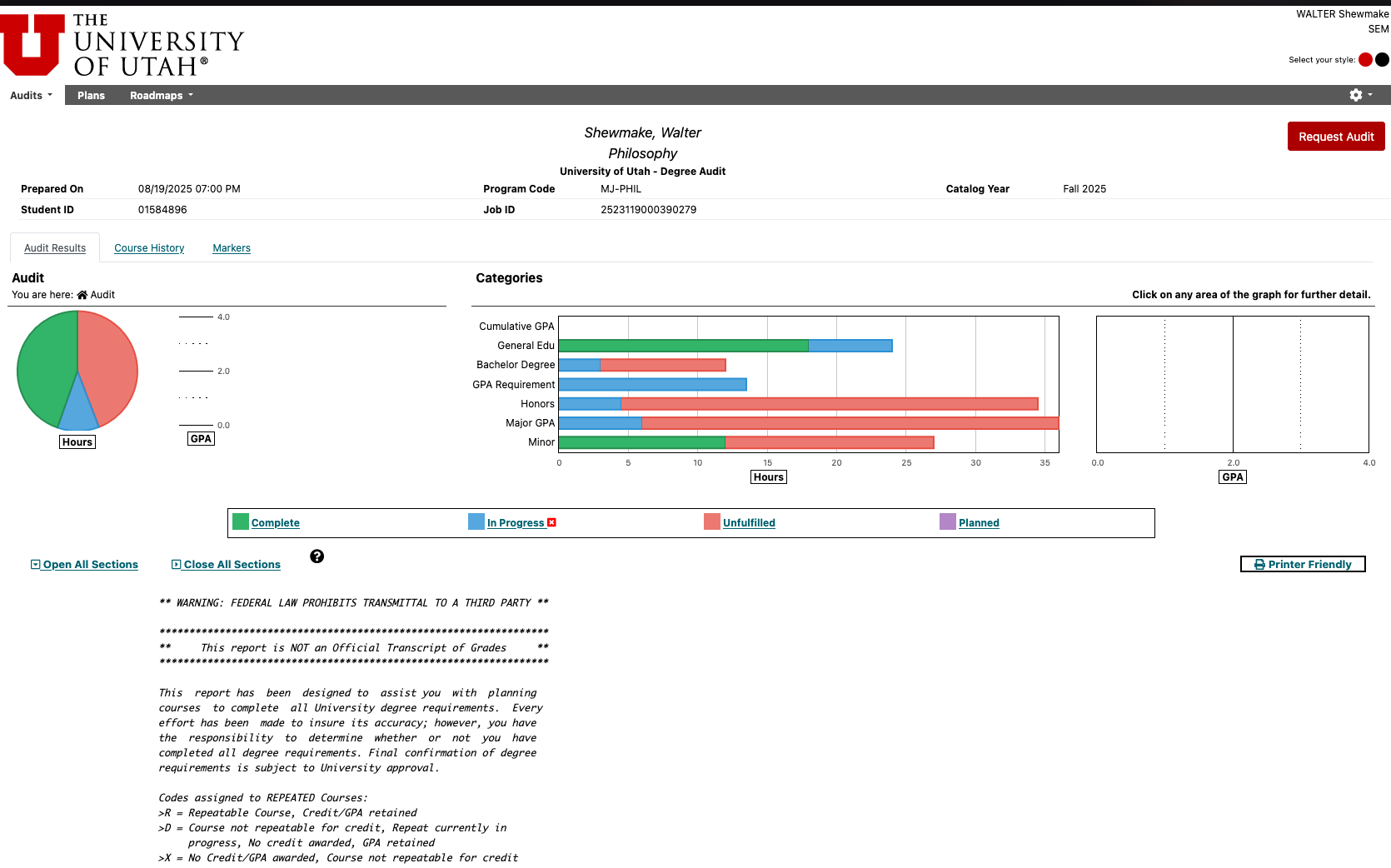Click the Cumulative GPA chart label
This screenshot has height=868, width=1391.
[516, 327]
